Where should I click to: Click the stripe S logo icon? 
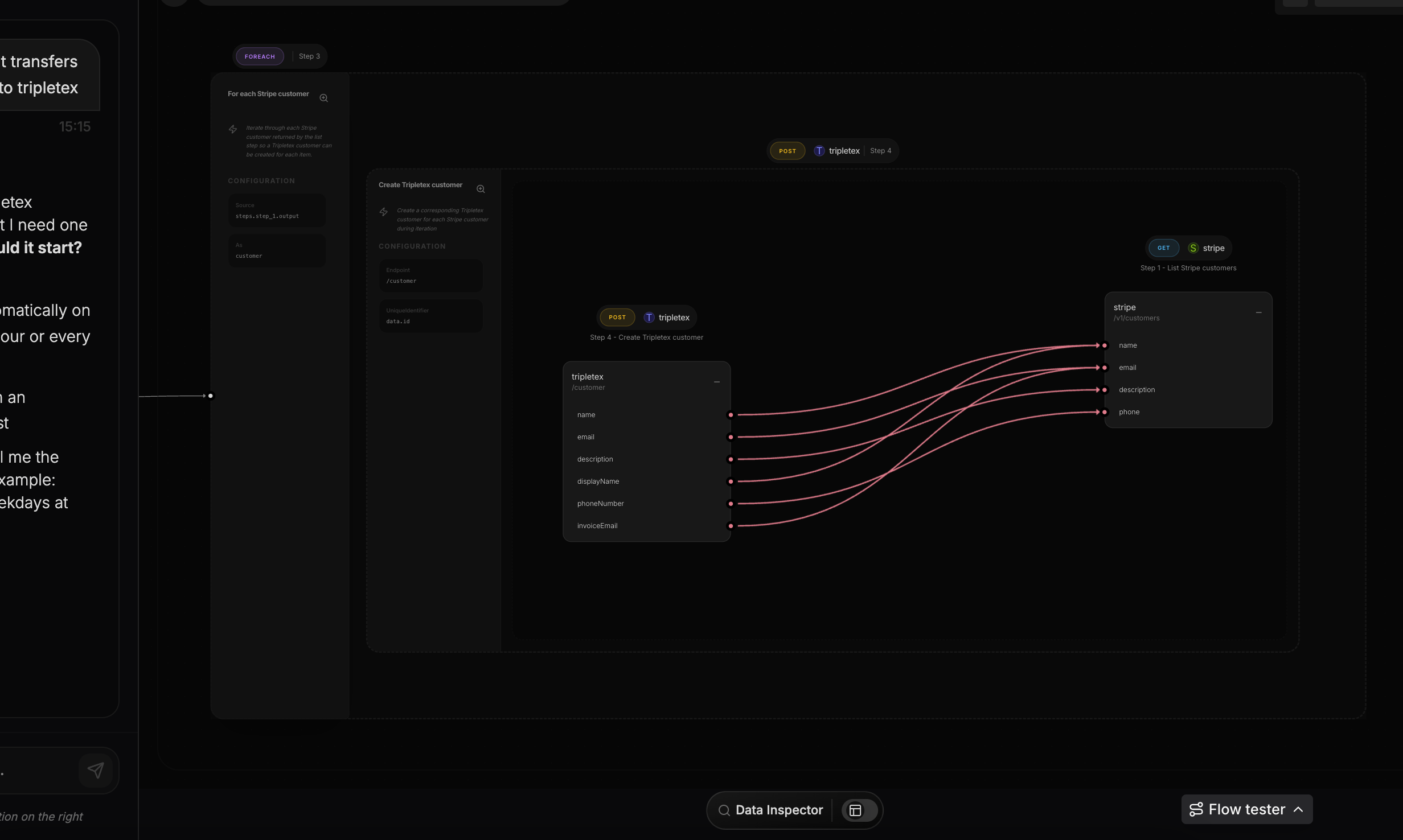click(1193, 248)
